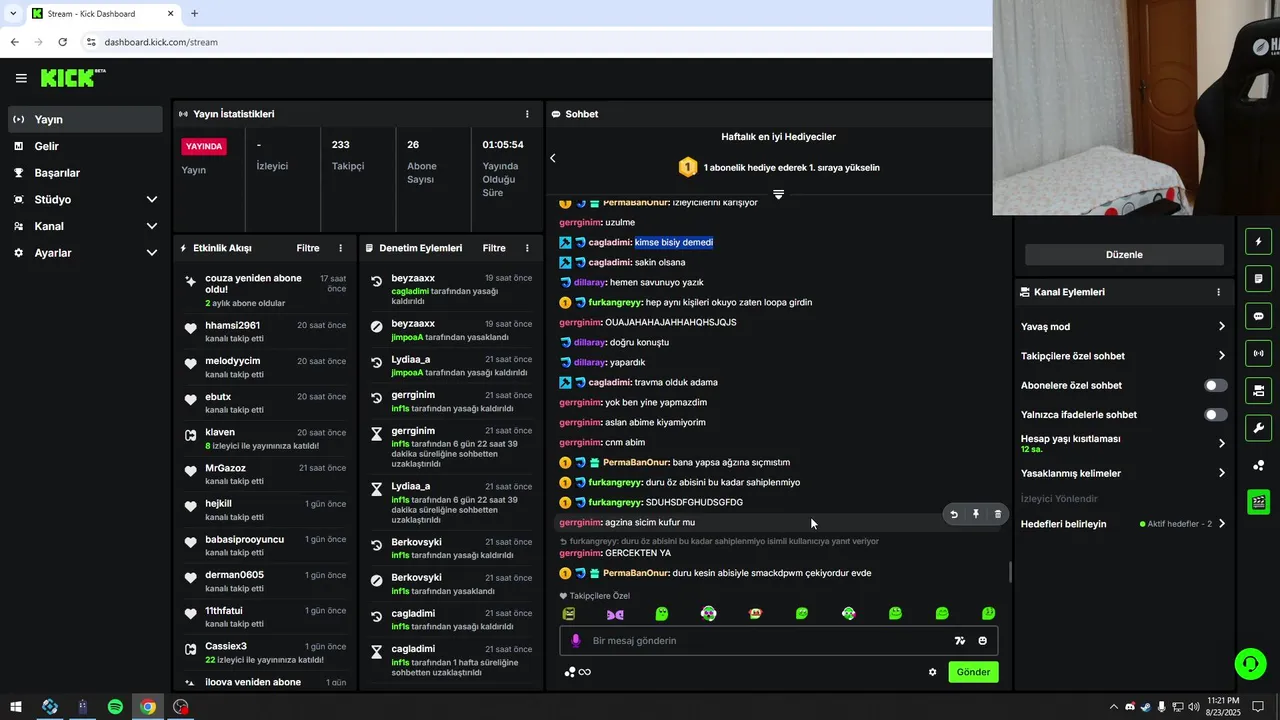Viewport: 1280px width, 720px height.
Task: Open the Gelir sidebar section
Action: 84,146
